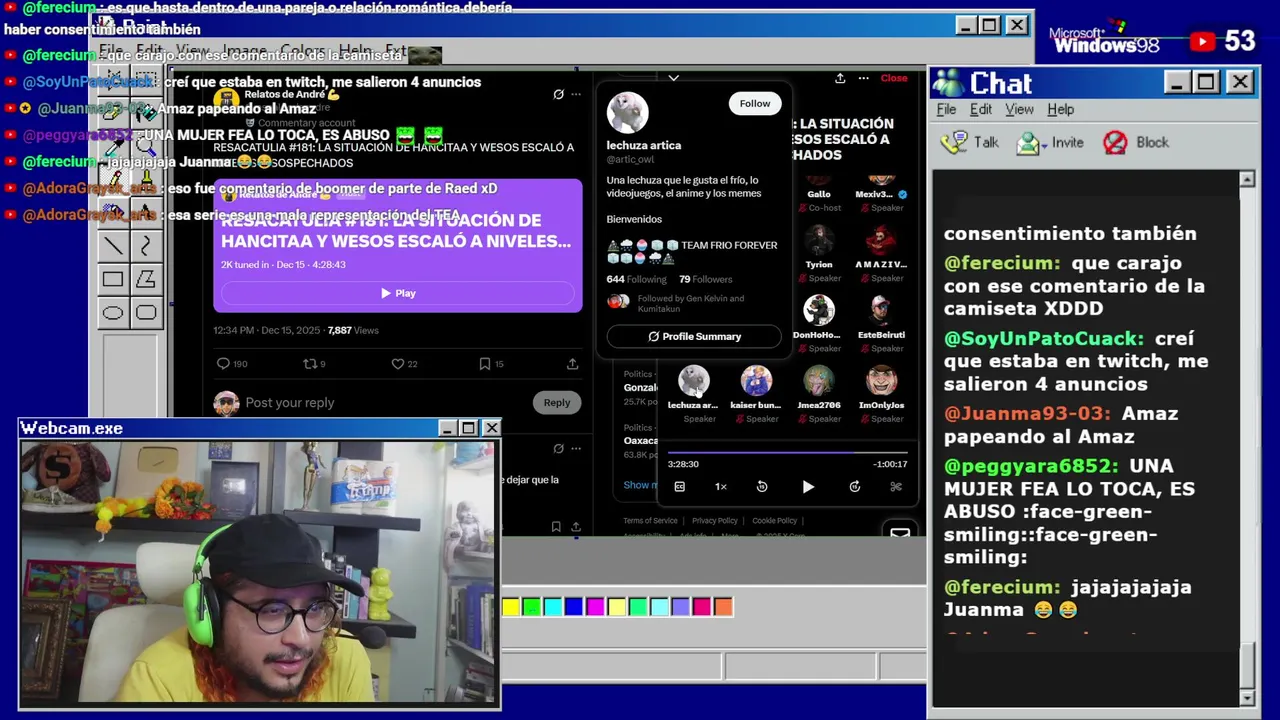Click the Grok icon on Relatos de André post

tap(558, 94)
